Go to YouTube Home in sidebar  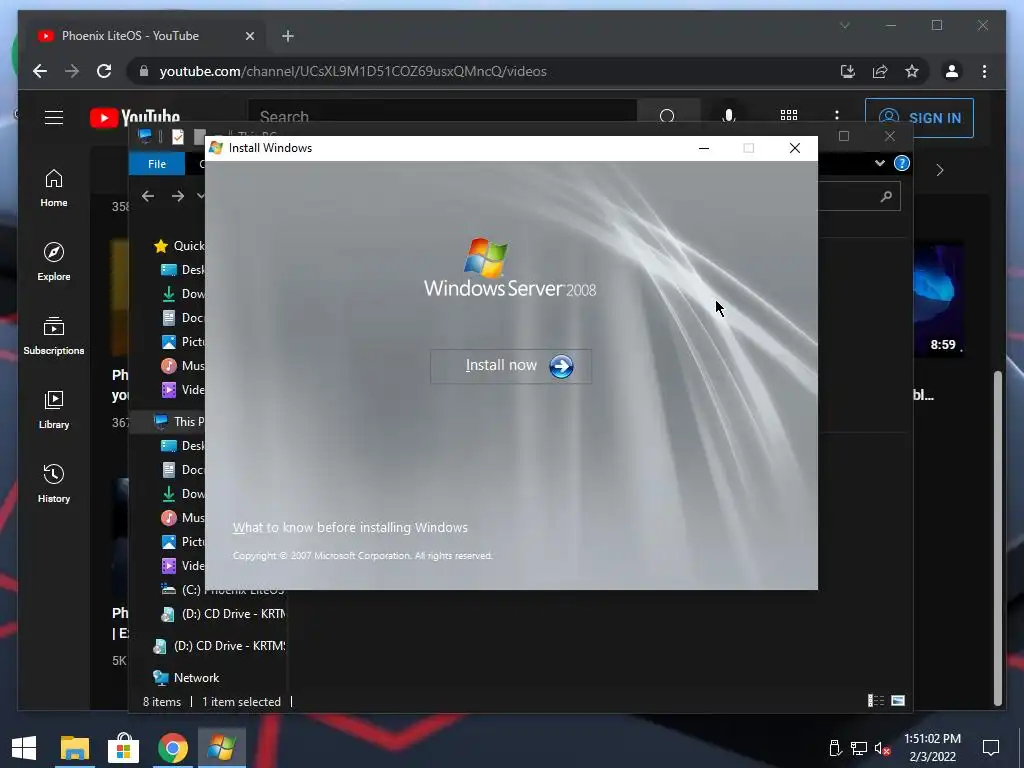[x=54, y=189]
